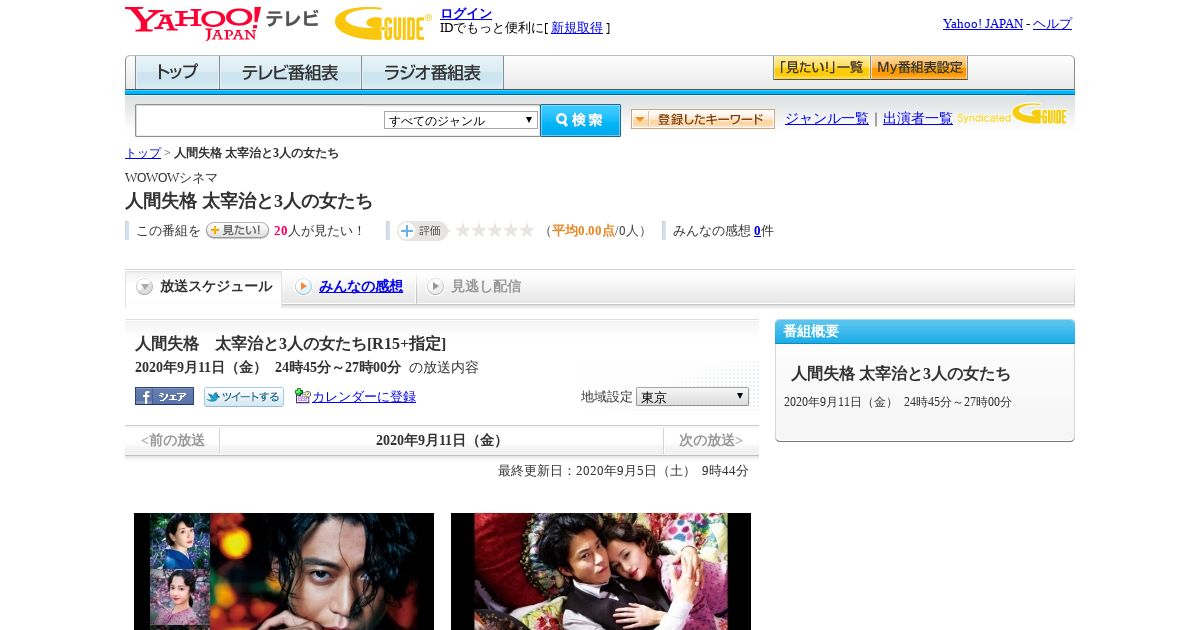This screenshot has height=630, width=1200.
Task: Click the Syndicated G-GUIDE logo near search
Action: click(1012, 115)
